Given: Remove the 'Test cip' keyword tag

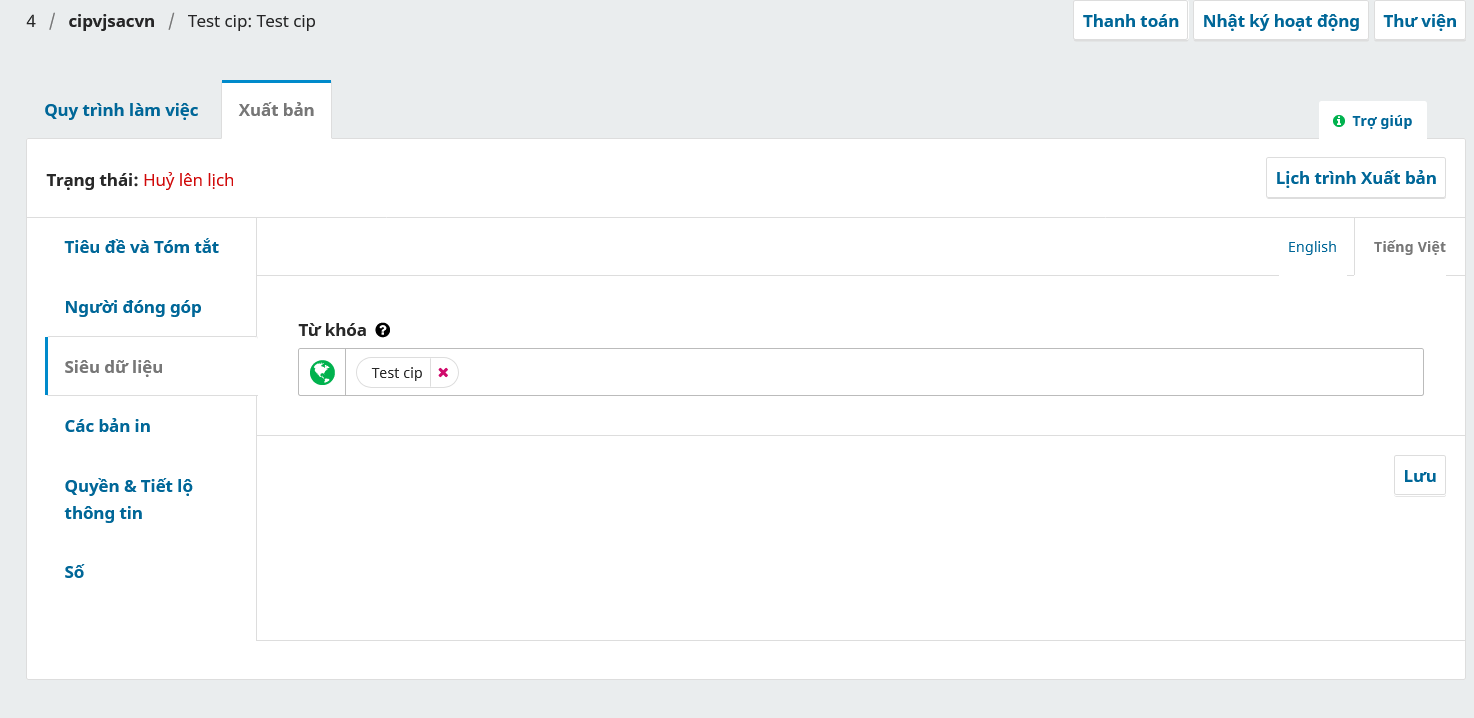Looking at the screenshot, I should [x=443, y=373].
